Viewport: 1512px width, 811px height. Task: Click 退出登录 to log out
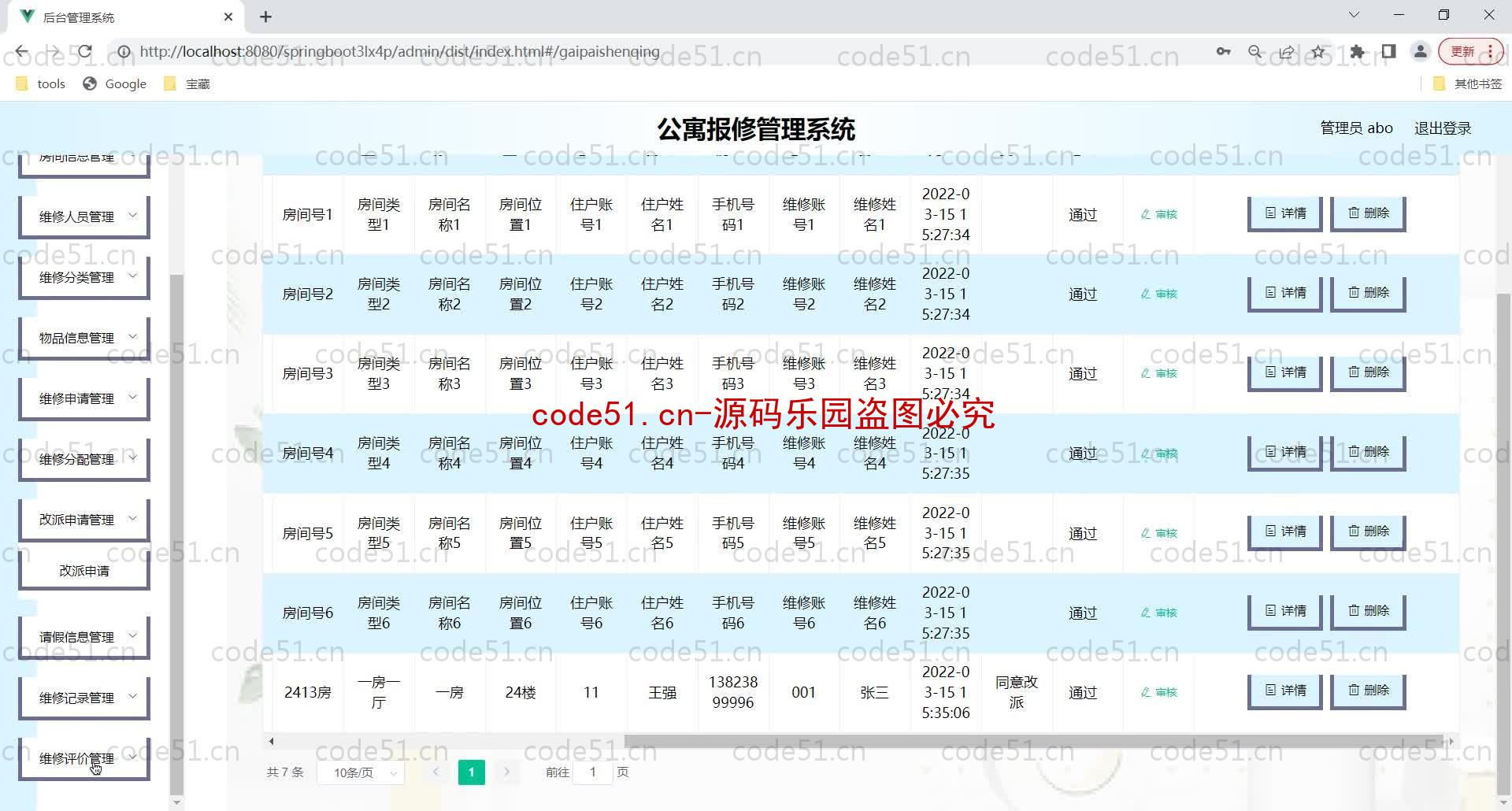pos(1443,128)
